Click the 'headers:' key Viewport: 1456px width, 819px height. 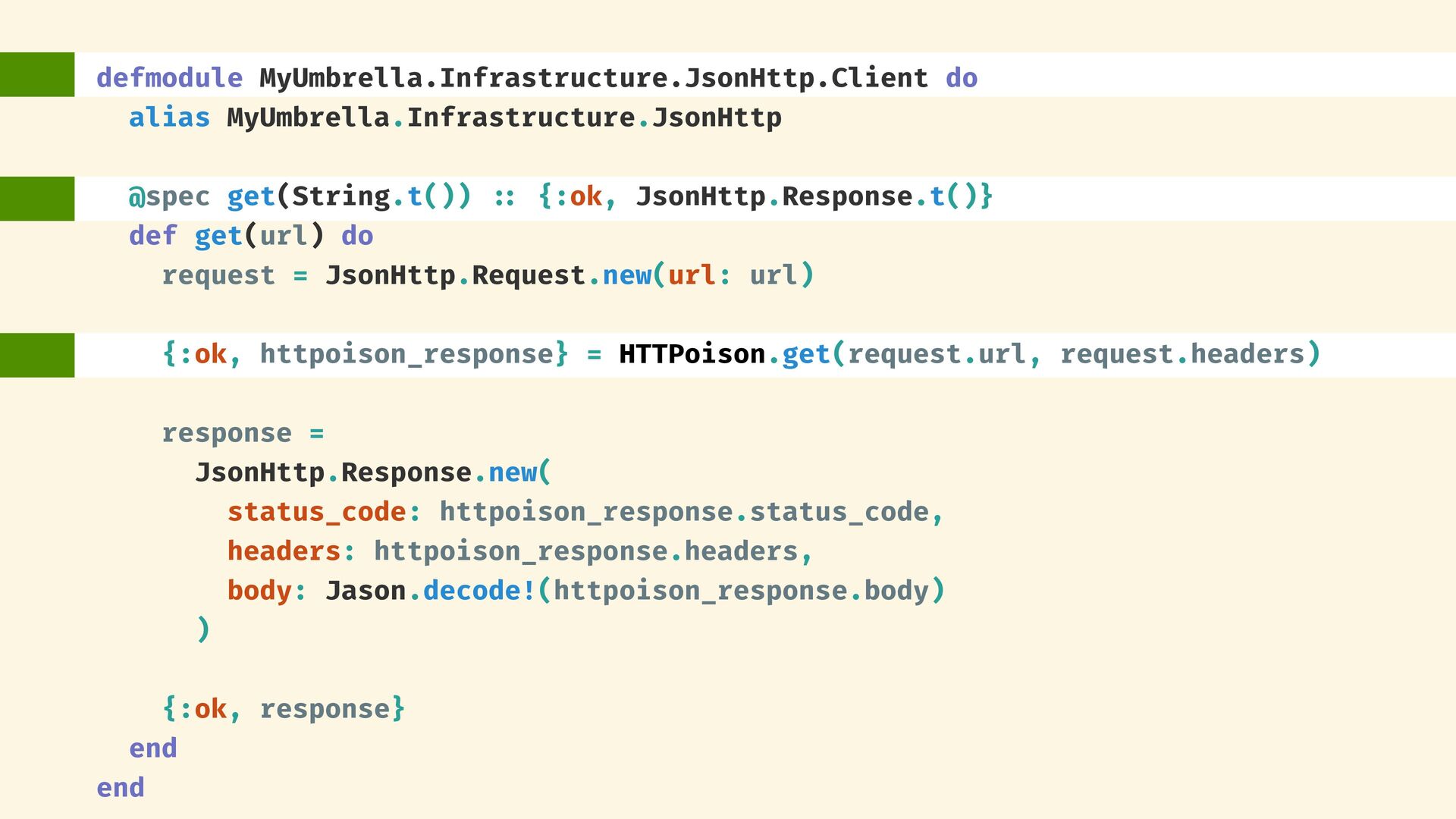[291, 551]
